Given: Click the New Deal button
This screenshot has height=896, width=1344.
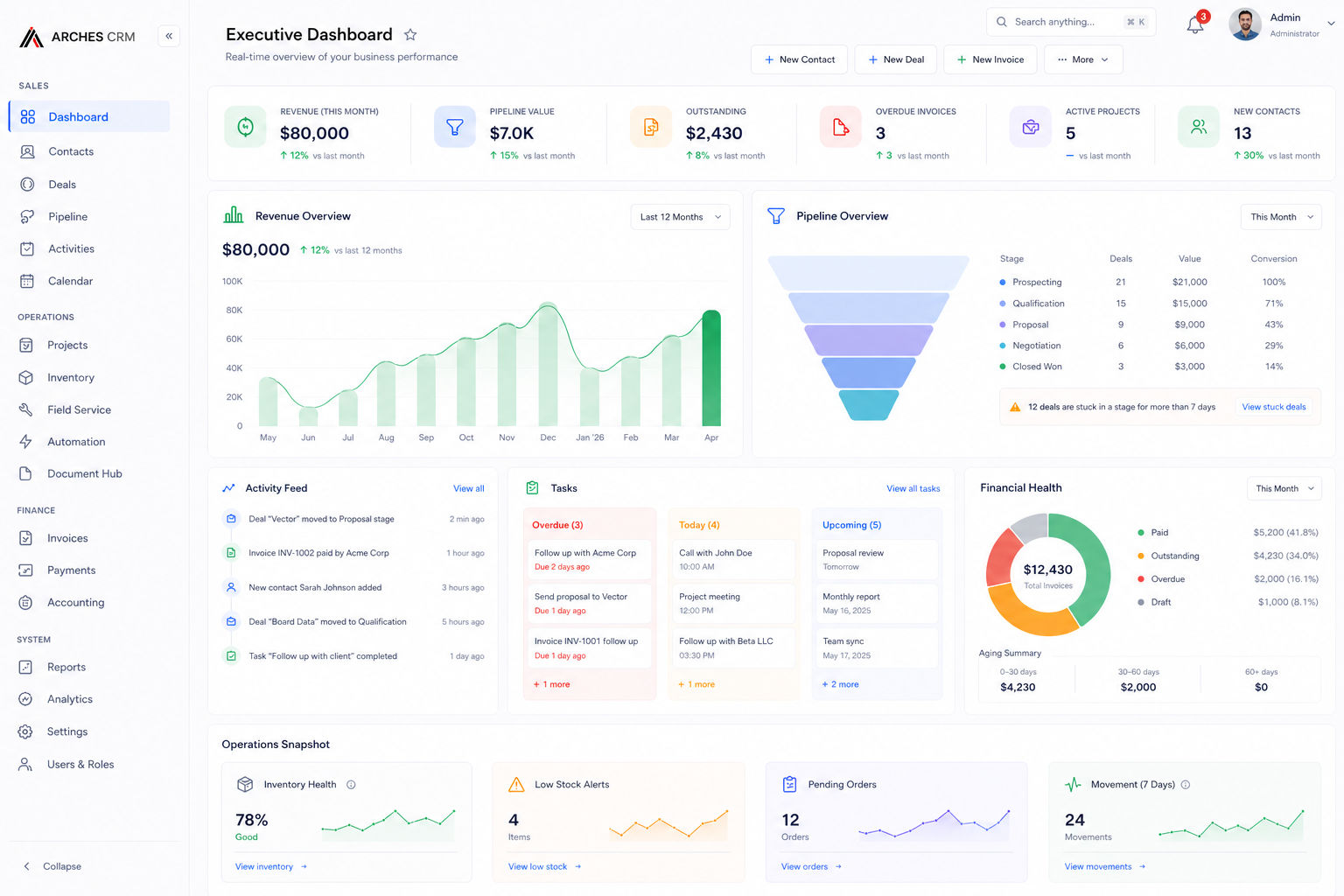Looking at the screenshot, I should coord(896,59).
